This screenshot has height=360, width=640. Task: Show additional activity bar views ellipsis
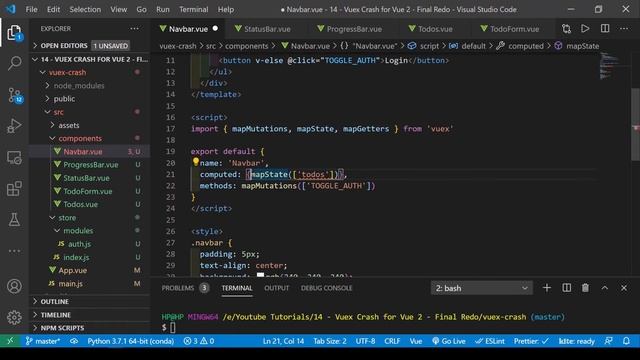pos(14,251)
